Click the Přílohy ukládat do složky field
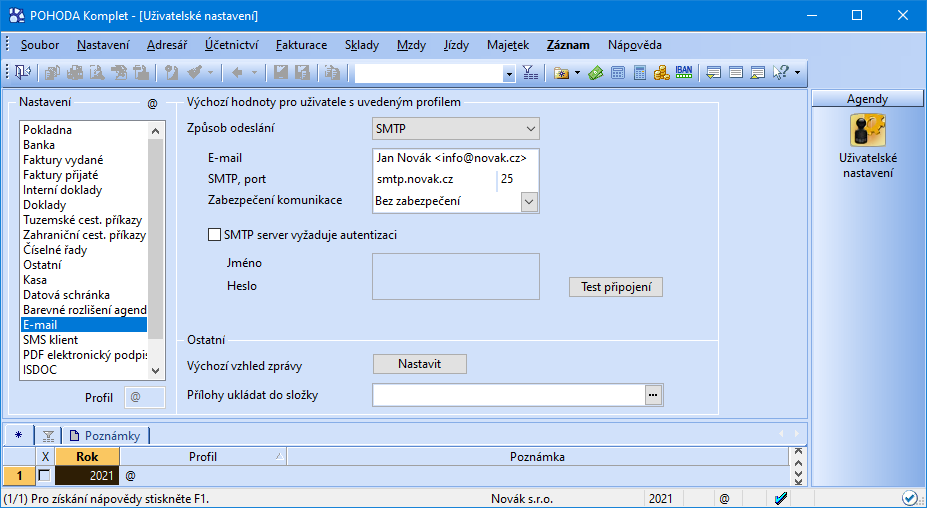The image size is (927, 508). pos(508,395)
